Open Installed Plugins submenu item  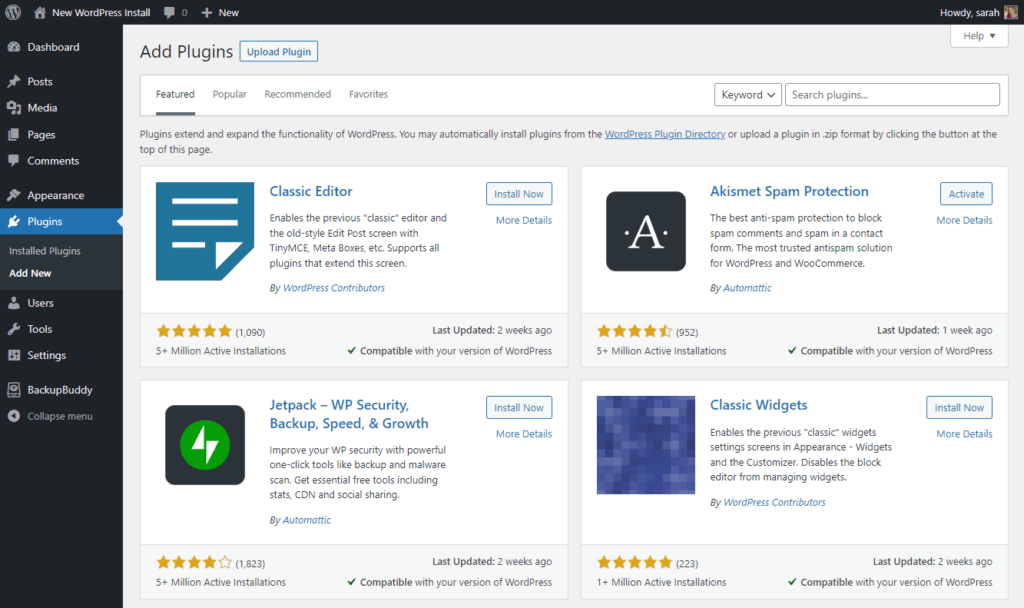click(45, 251)
